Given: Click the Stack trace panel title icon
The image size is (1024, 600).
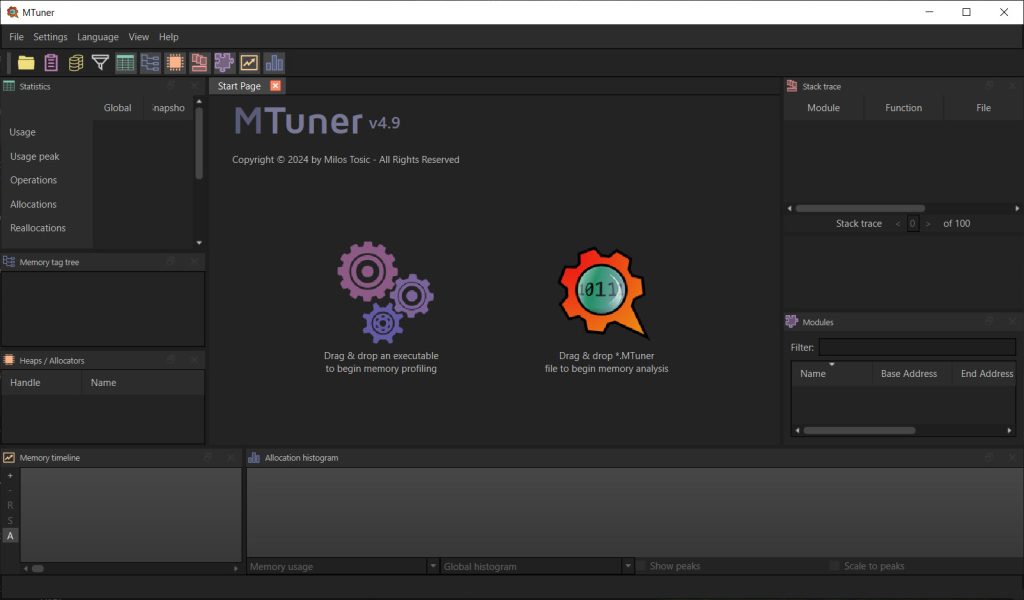Looking at the screenshot, I should click(x=792, y=86).
